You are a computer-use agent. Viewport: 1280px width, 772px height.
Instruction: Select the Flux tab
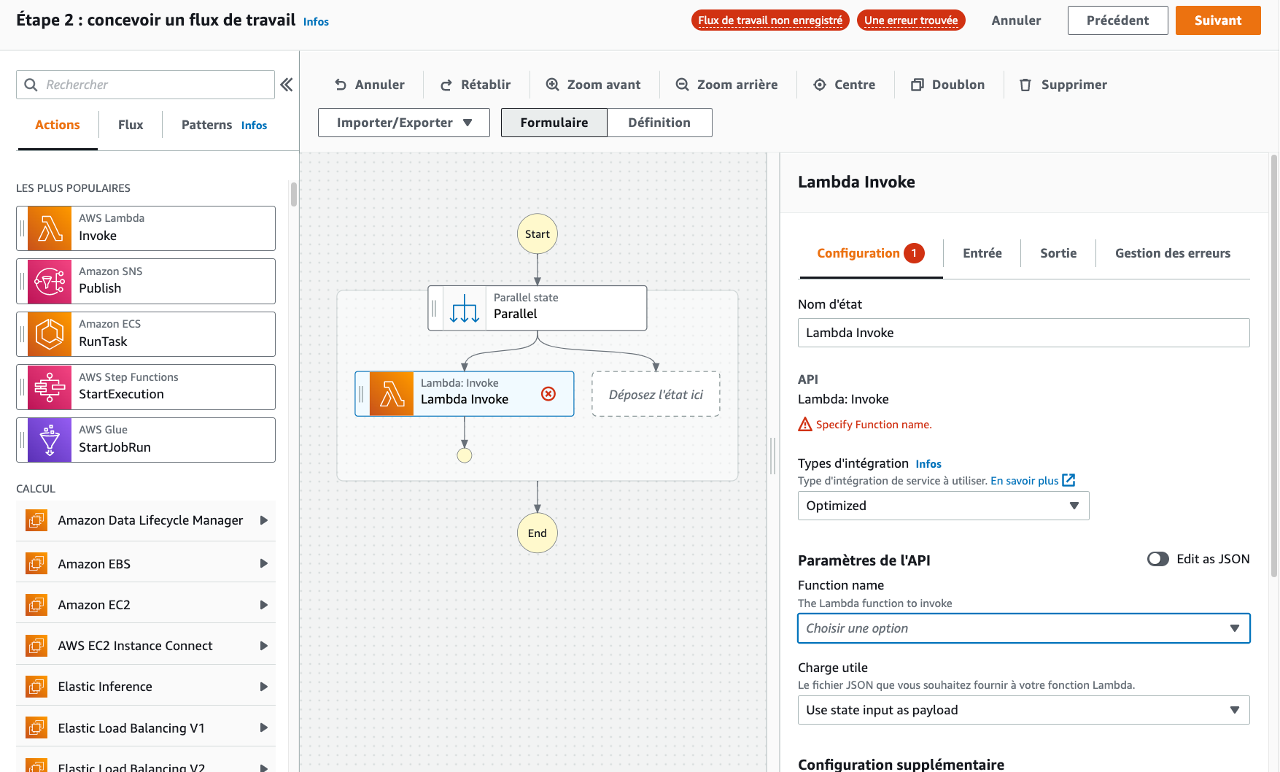coord(130,125)
